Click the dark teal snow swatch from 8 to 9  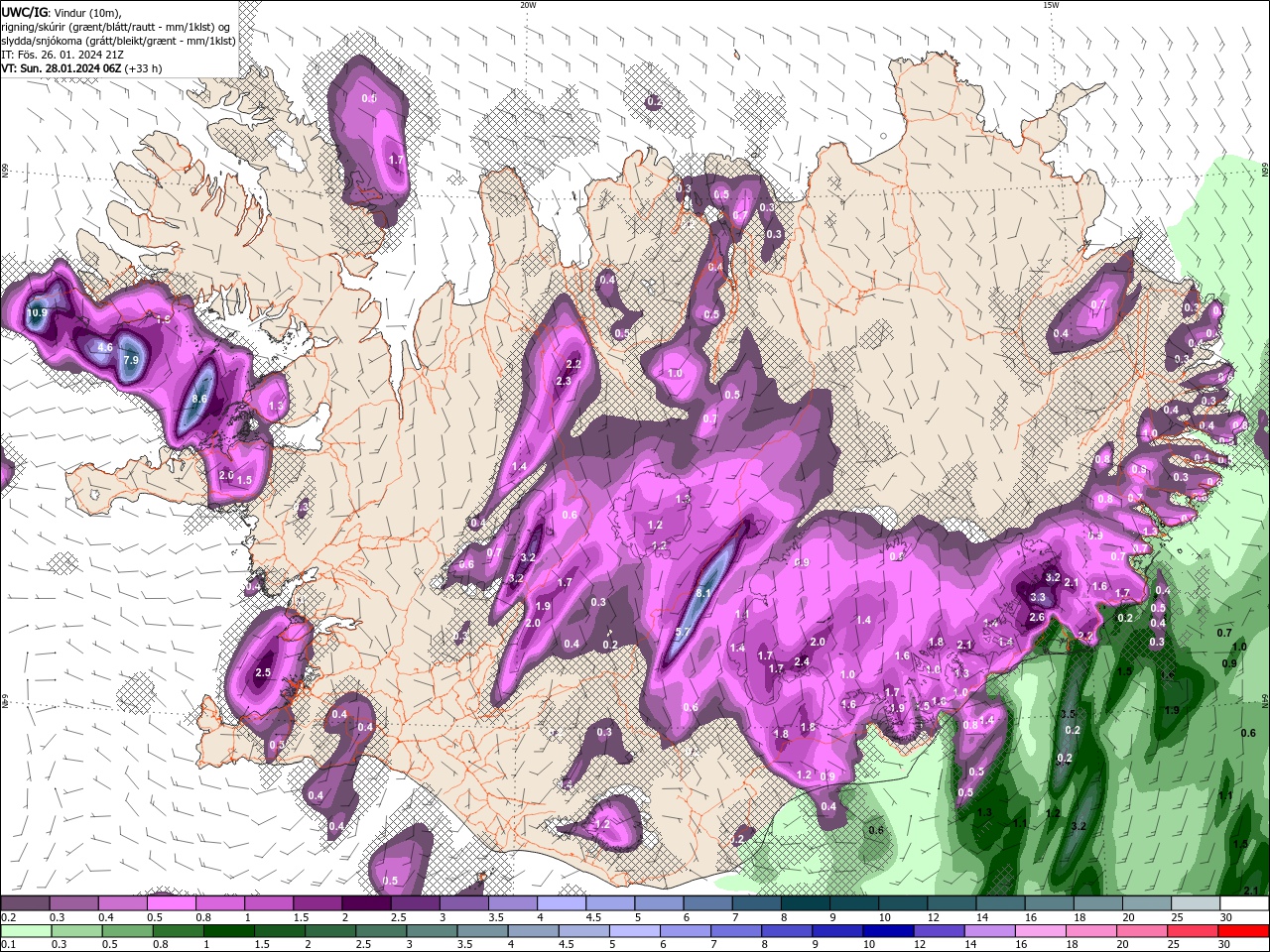click(806, 903)
